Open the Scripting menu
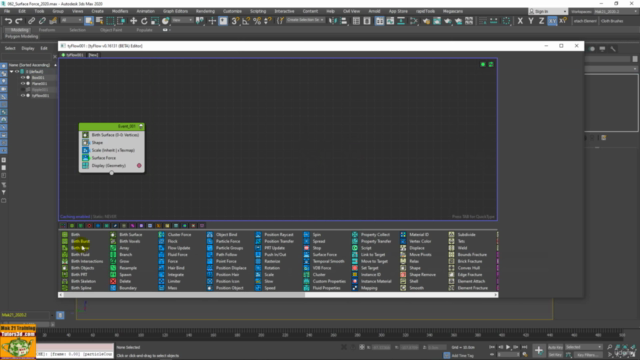This screenshot has width=640, height=360. pos(258,11)
